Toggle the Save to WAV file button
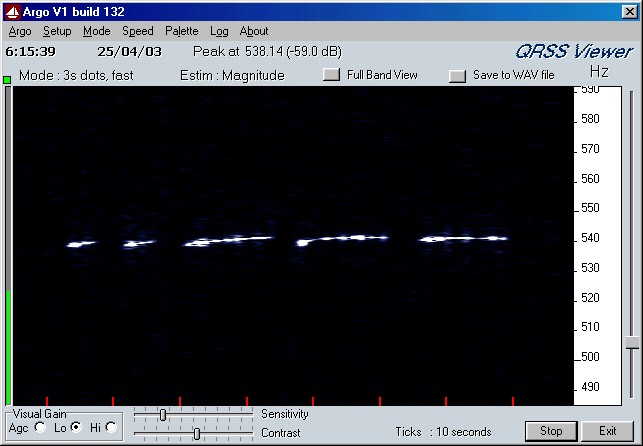Screen dimensions: 643x446 pos(457,75)
